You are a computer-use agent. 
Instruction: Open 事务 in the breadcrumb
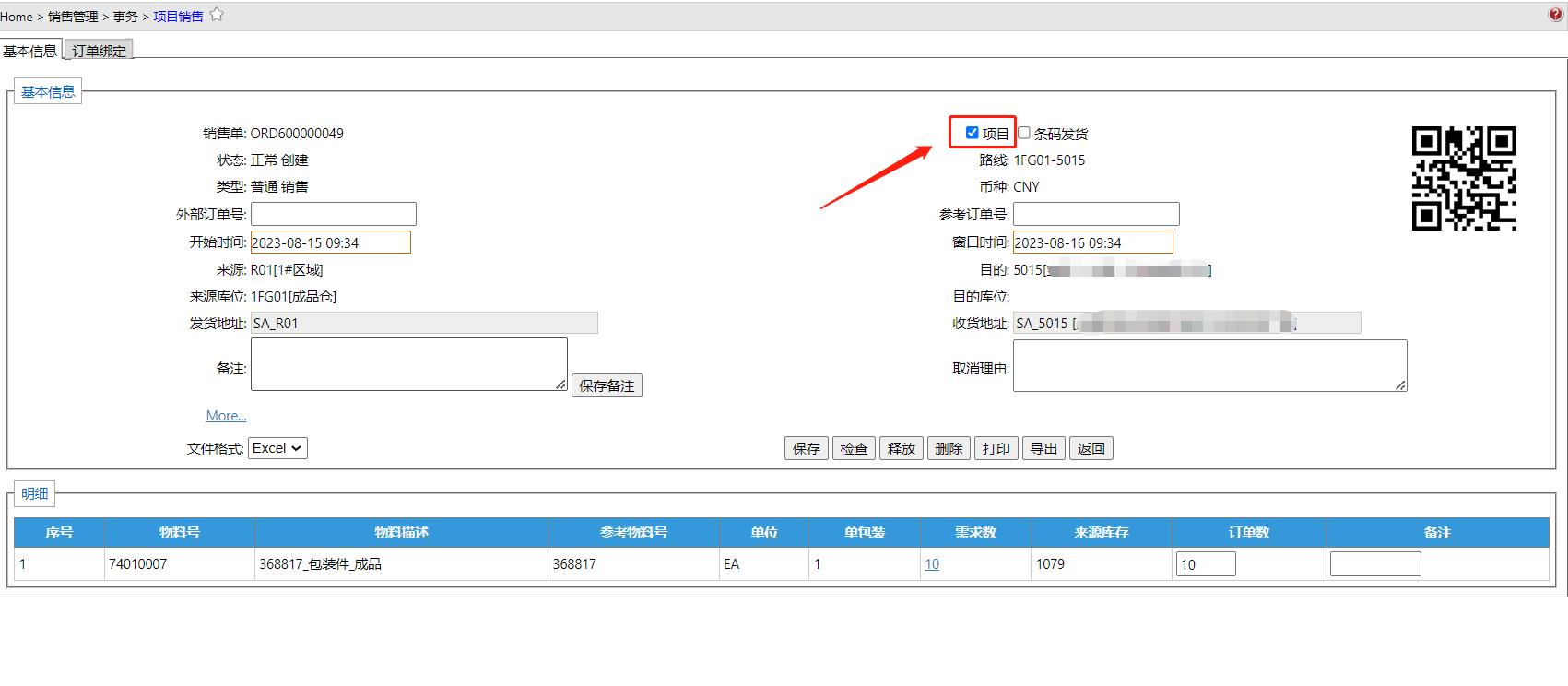point(125,17)
